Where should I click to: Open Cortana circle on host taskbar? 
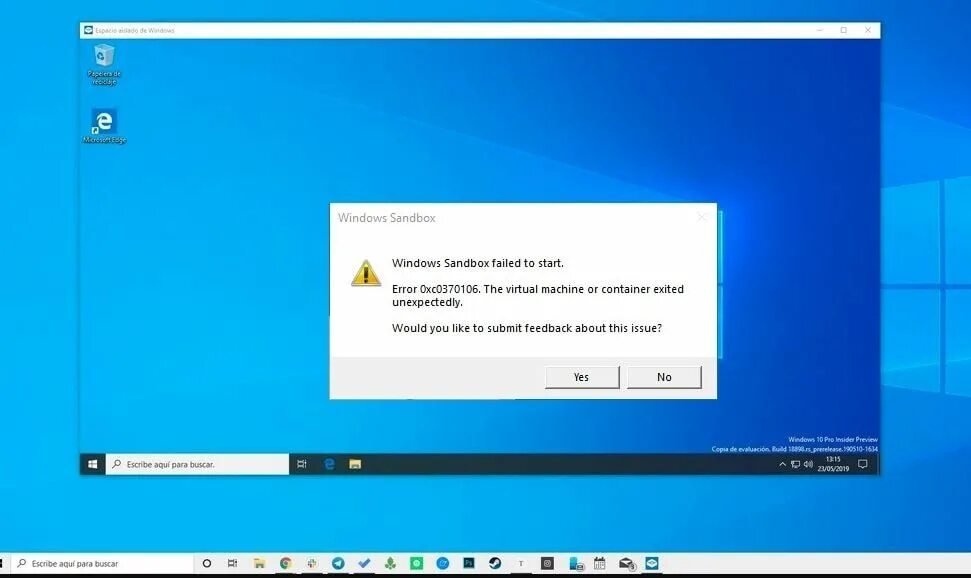207,563
